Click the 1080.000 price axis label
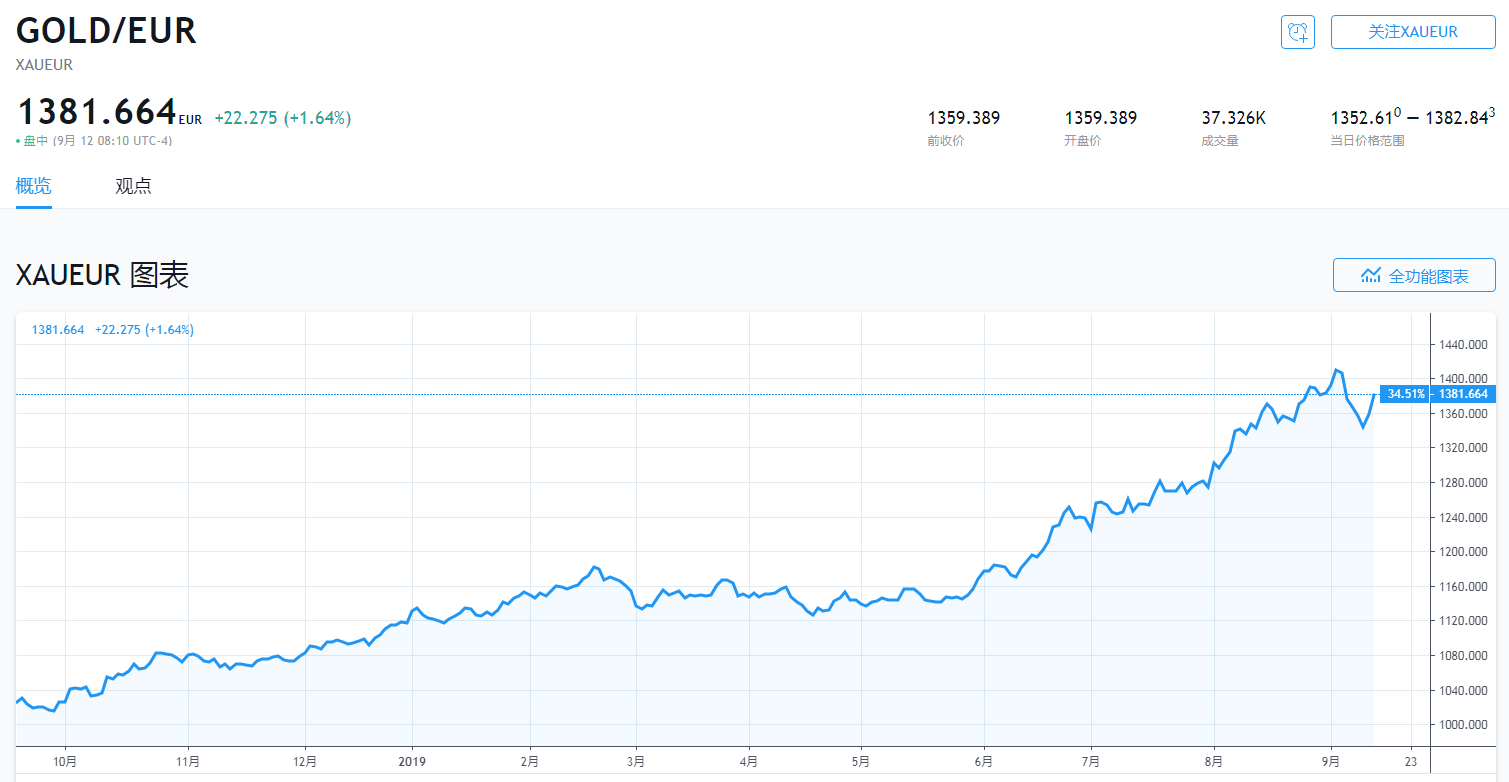The image size is (1509, 782). tap(1465, 655)
